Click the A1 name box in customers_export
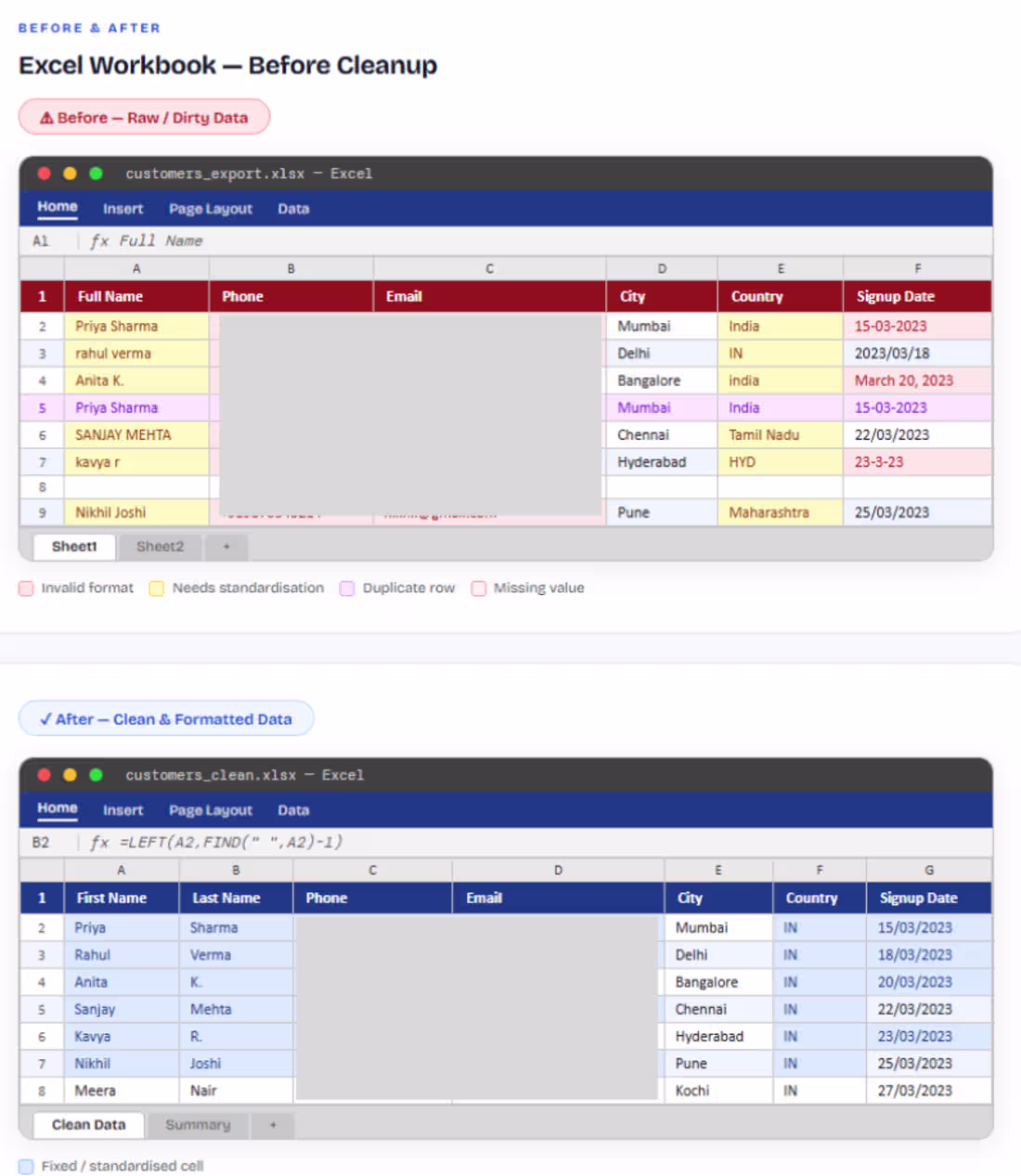The width and height of the screenshot is (1021, 1176). [x=41, y=240]
